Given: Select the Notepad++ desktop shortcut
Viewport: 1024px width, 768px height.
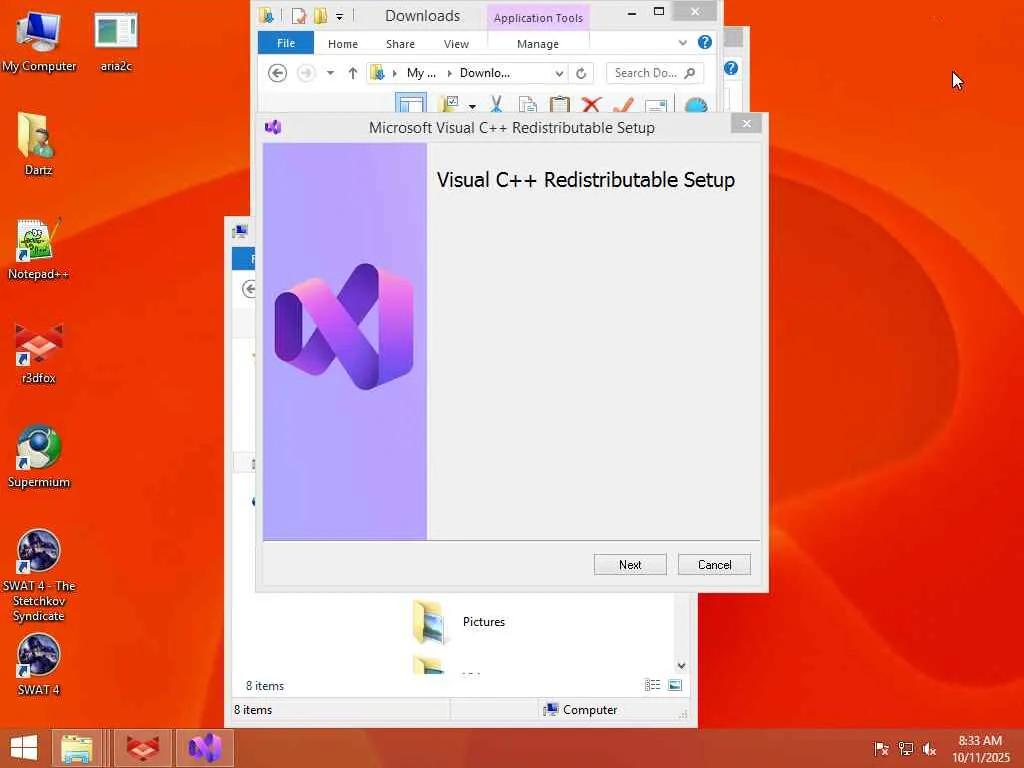Looking at the screenshot, I should click(38, 249).
